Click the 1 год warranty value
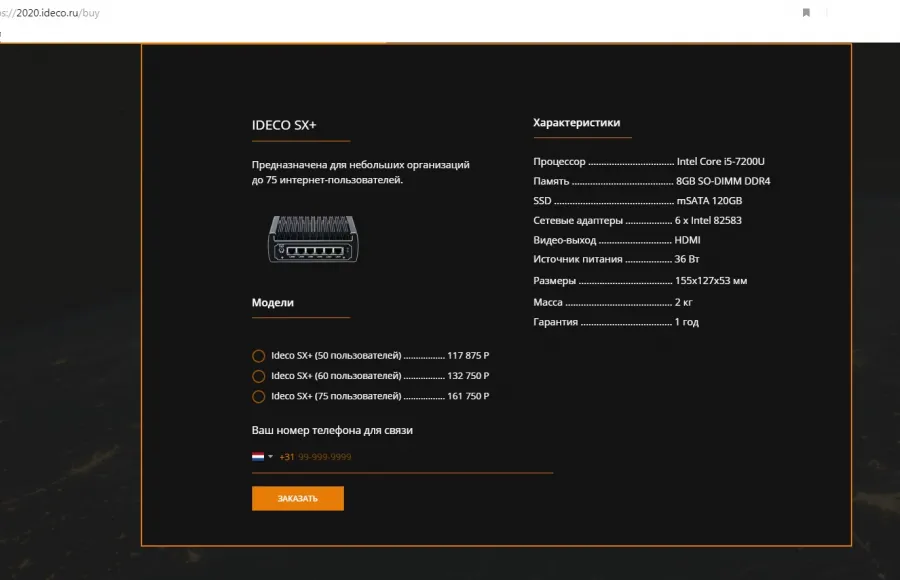900x580 pixels. point(686,322)
